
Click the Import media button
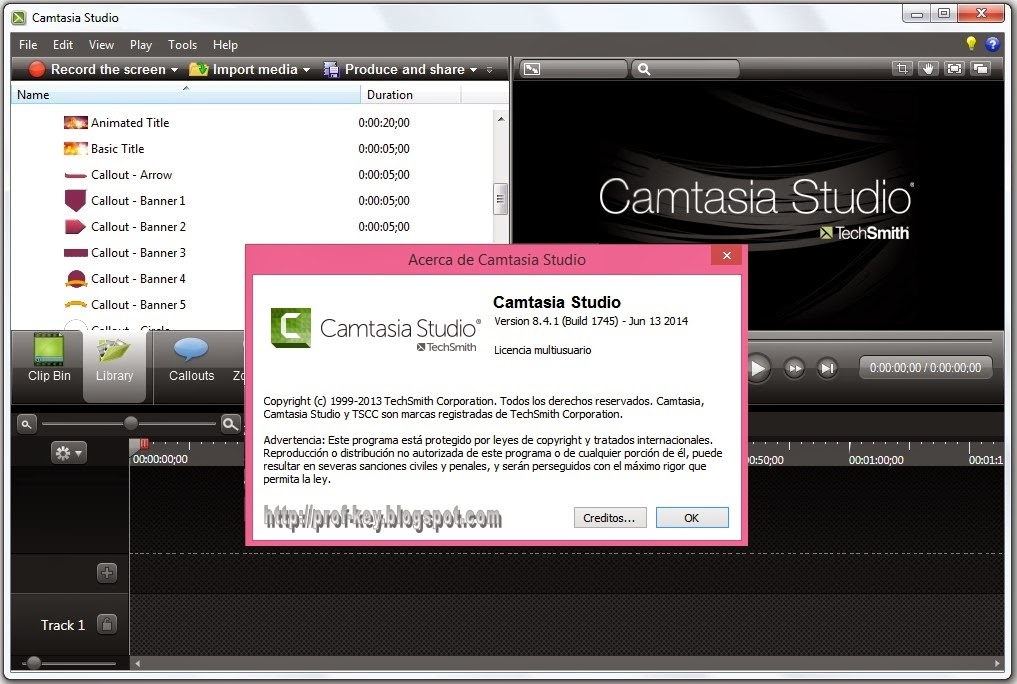(243, 69)
